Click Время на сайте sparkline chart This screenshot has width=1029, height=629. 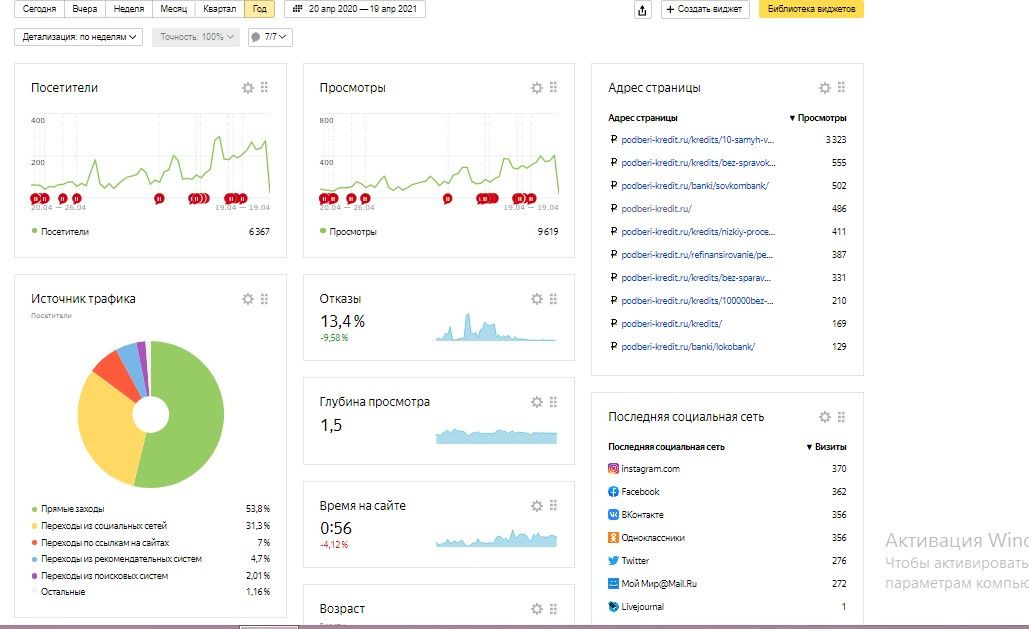pyautogui.click(x=496, y=537)
